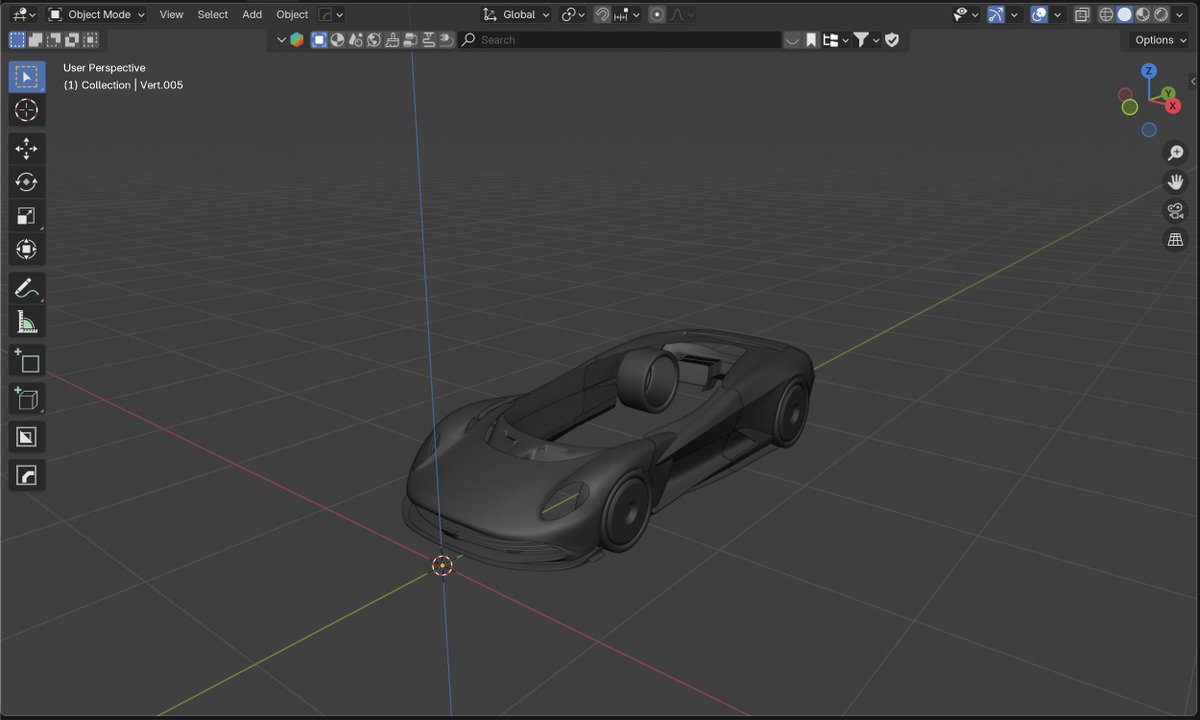The height and width of the screenshot is (720, 1200).
Task: Toggle X-ray mode
Action: (x=1082, y=15)
